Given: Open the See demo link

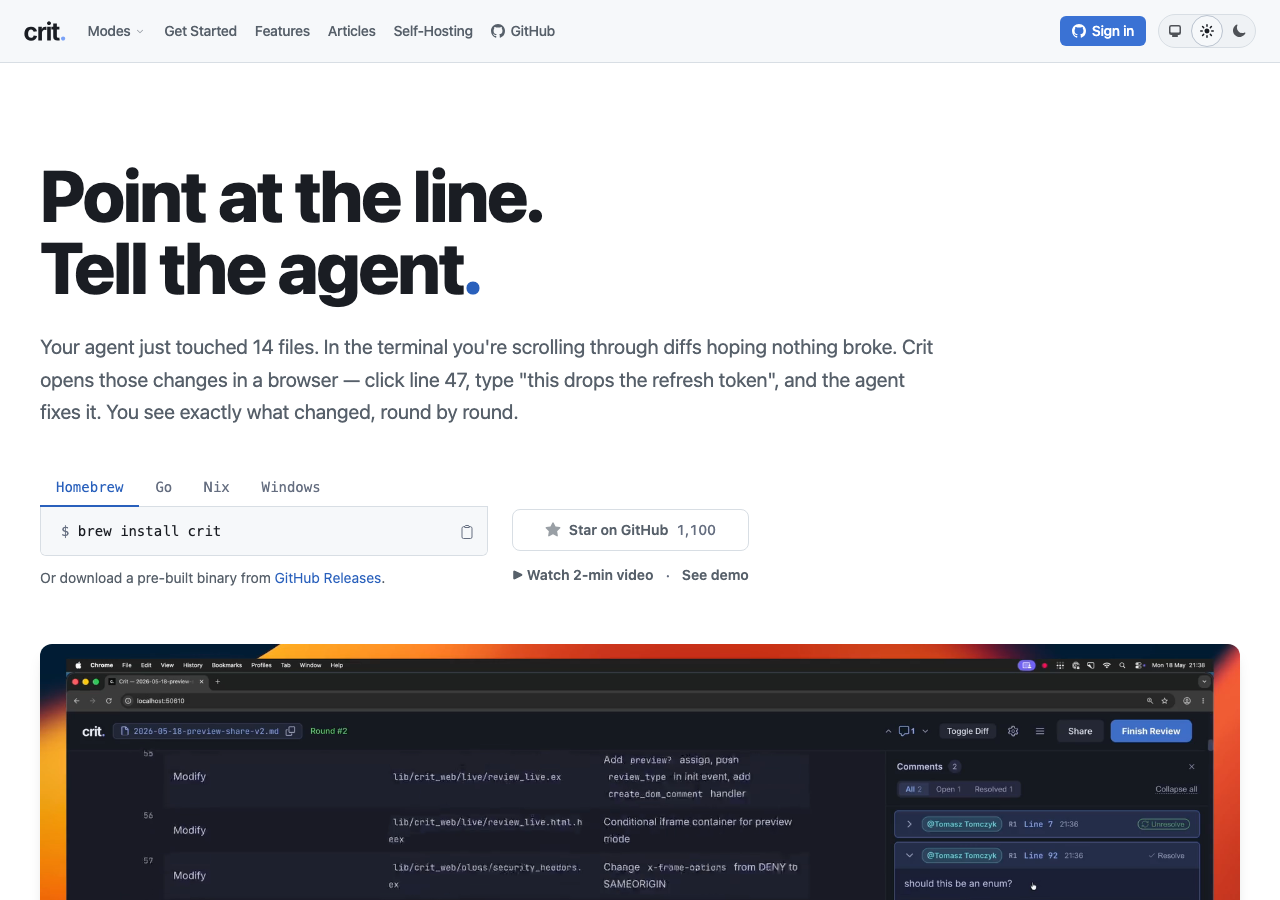Looking at the screenshot, I should click(x=715, y=575).
